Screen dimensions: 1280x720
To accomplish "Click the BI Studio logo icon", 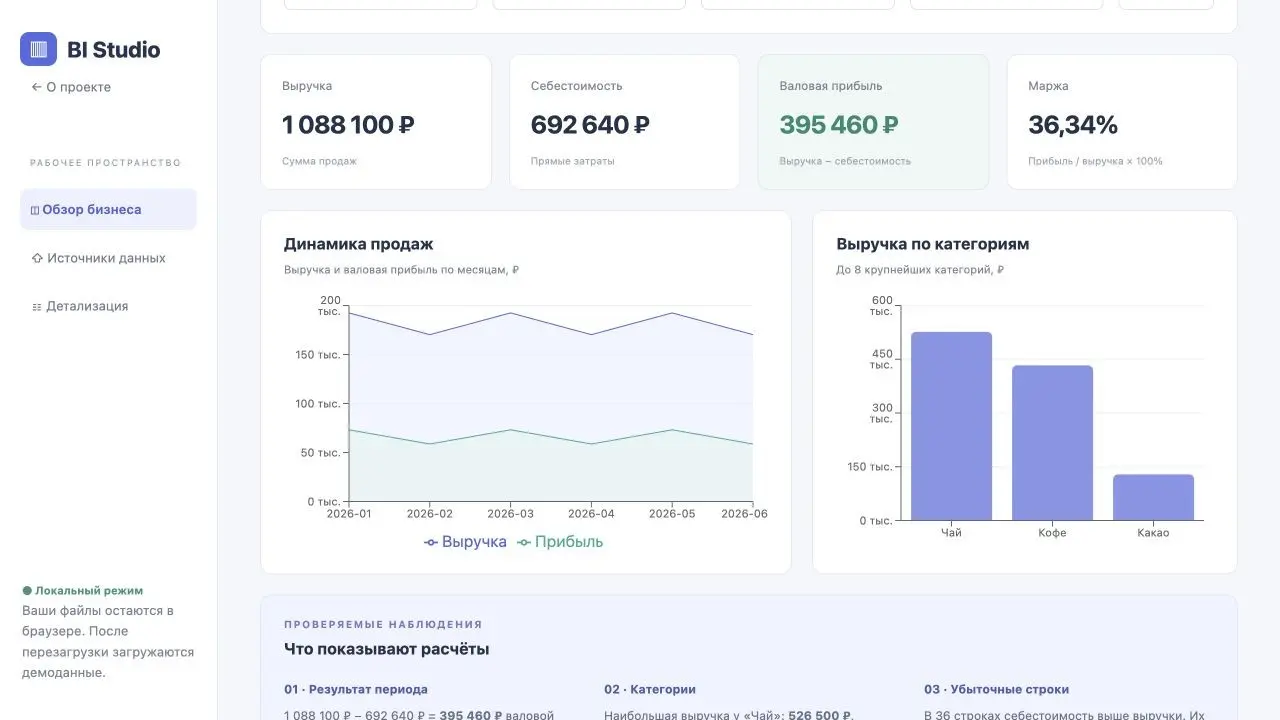I will coord(39,49).
